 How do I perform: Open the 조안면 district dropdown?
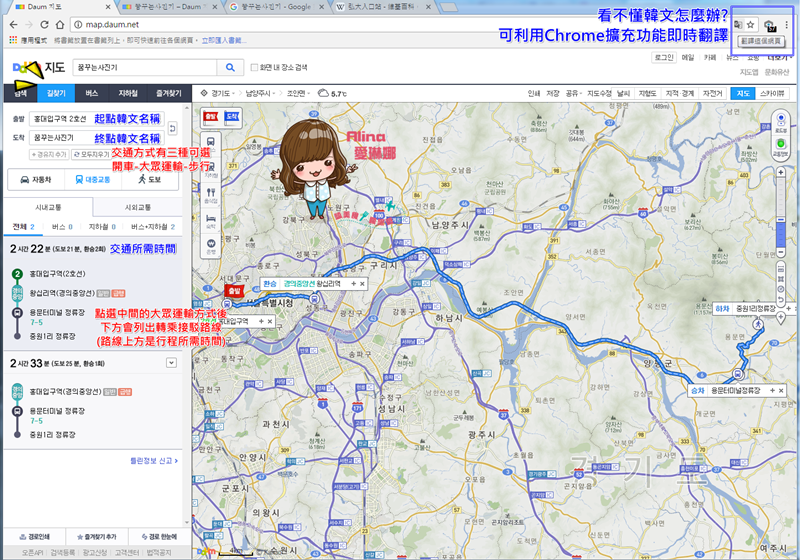pos(297,93)
